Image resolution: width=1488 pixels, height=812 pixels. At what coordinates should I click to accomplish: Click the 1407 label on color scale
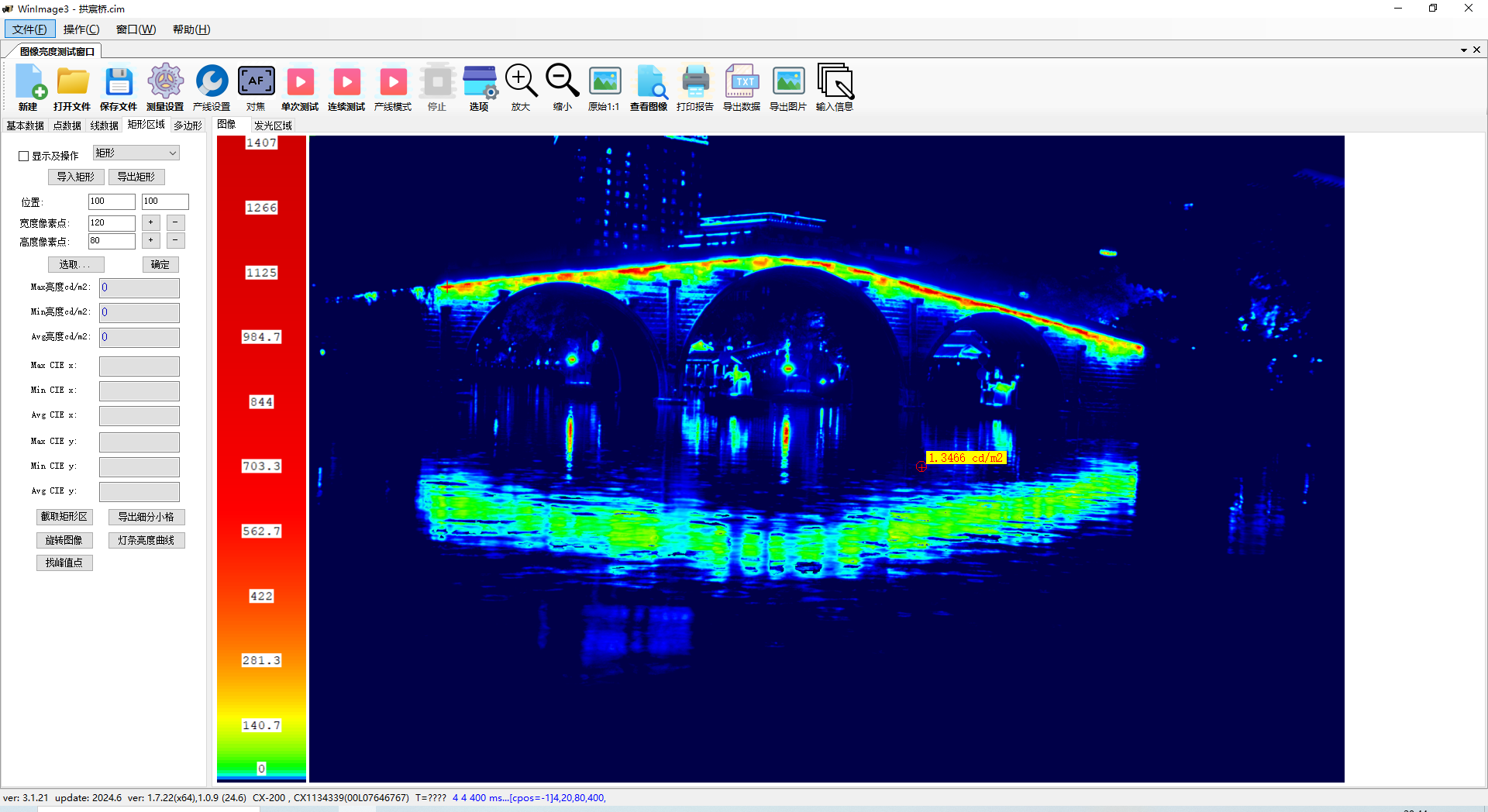point(261,143)
